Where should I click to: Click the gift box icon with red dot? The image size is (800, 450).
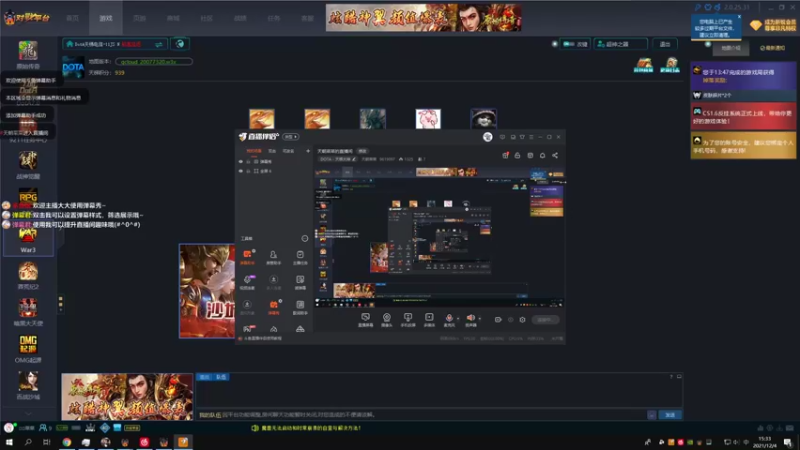point(505,155)
